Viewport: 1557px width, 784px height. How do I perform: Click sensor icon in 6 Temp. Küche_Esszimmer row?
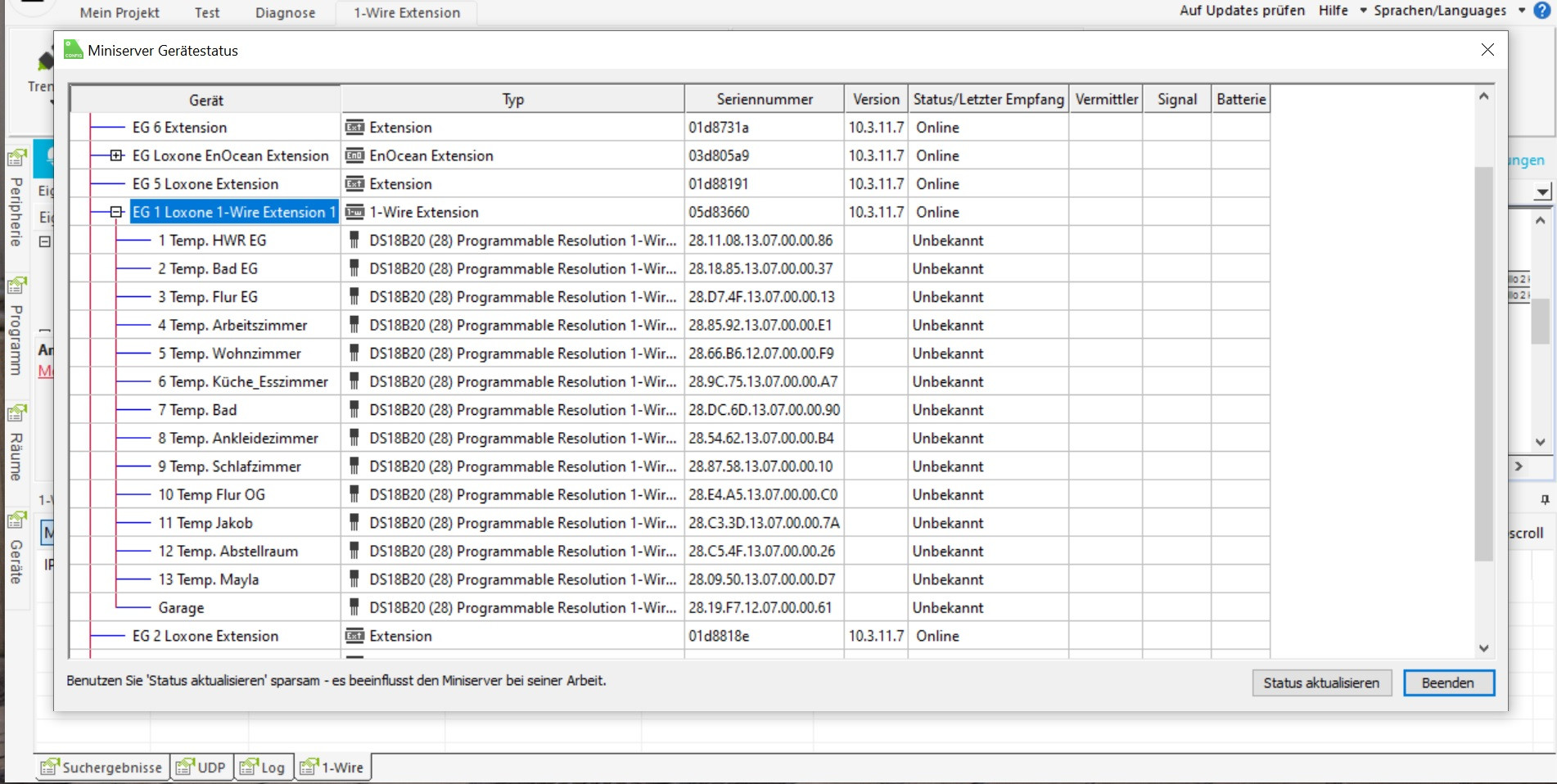pos(354,381)
